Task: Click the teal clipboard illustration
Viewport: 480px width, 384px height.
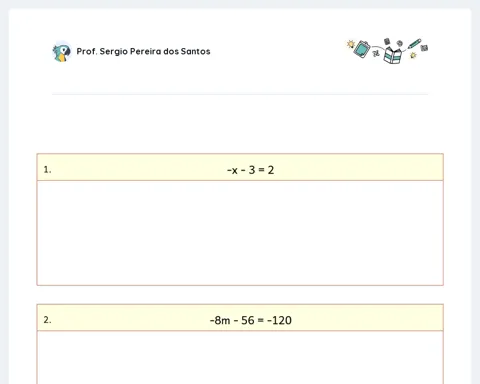Action: click(x=362, y=49)
